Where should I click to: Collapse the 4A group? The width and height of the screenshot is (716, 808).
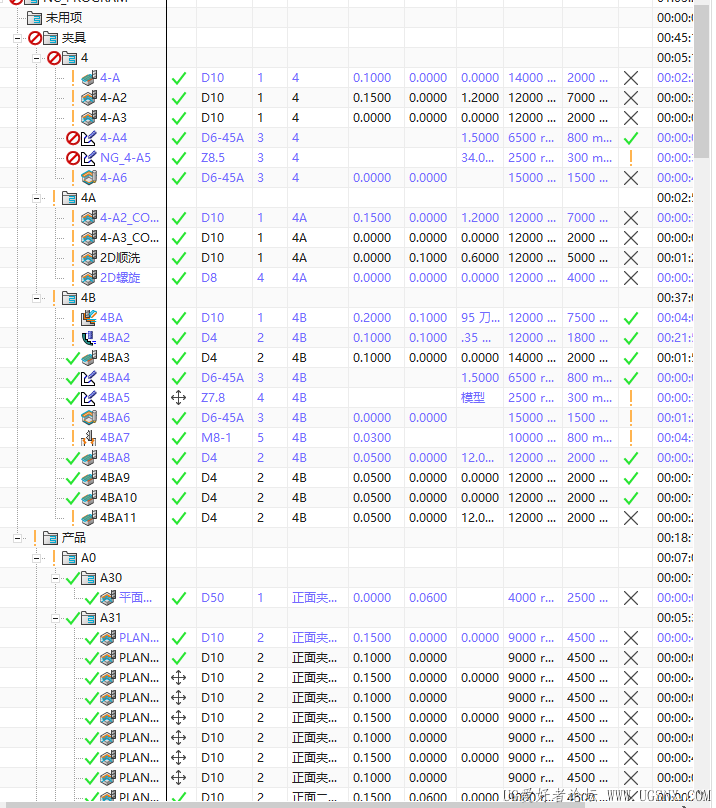pyautogui.click(x=37, y=198)
